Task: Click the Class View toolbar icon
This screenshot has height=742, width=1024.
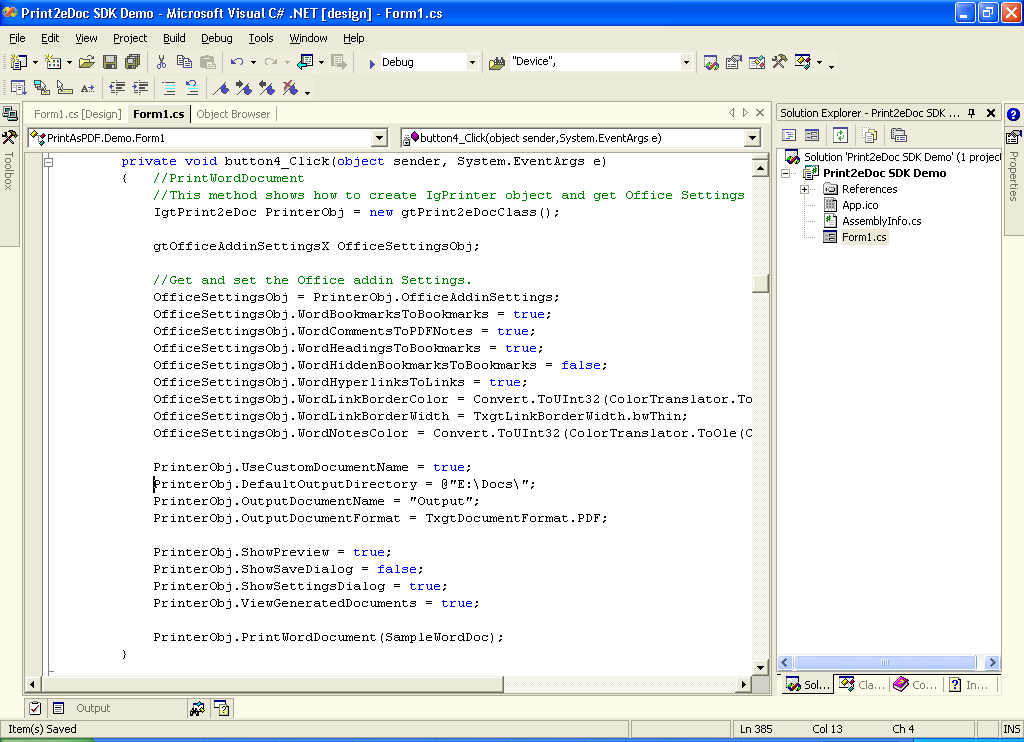Action: click(x=803, y=62)
